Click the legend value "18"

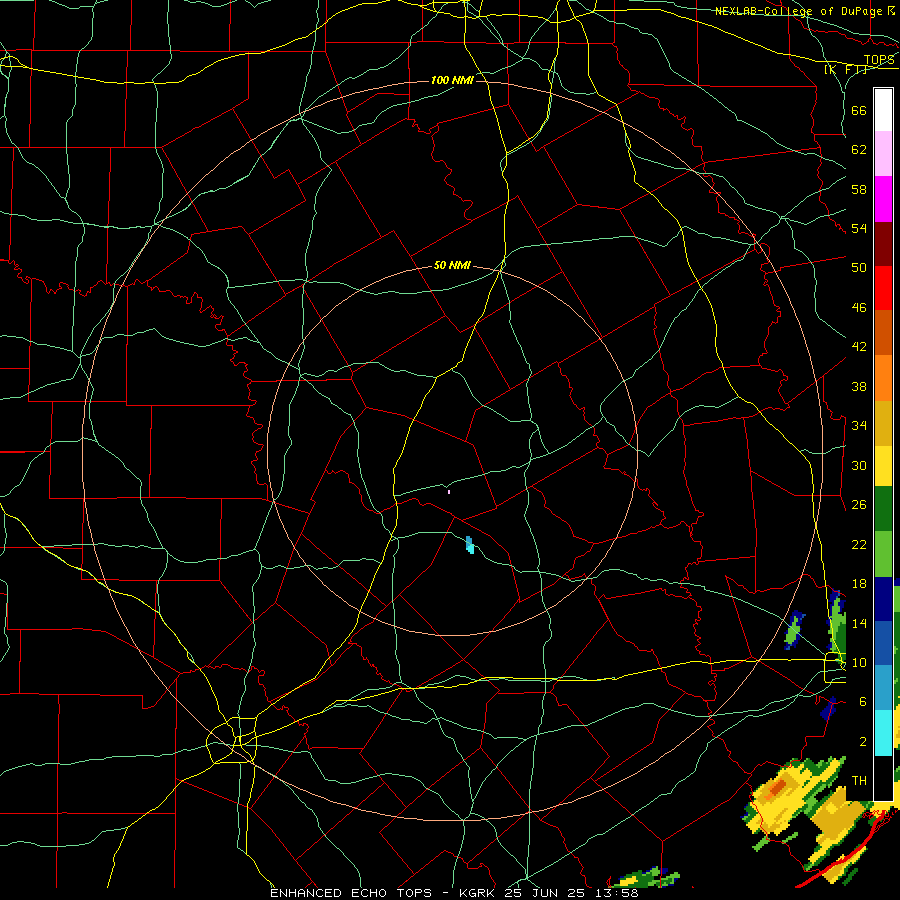tap(859, 584)
